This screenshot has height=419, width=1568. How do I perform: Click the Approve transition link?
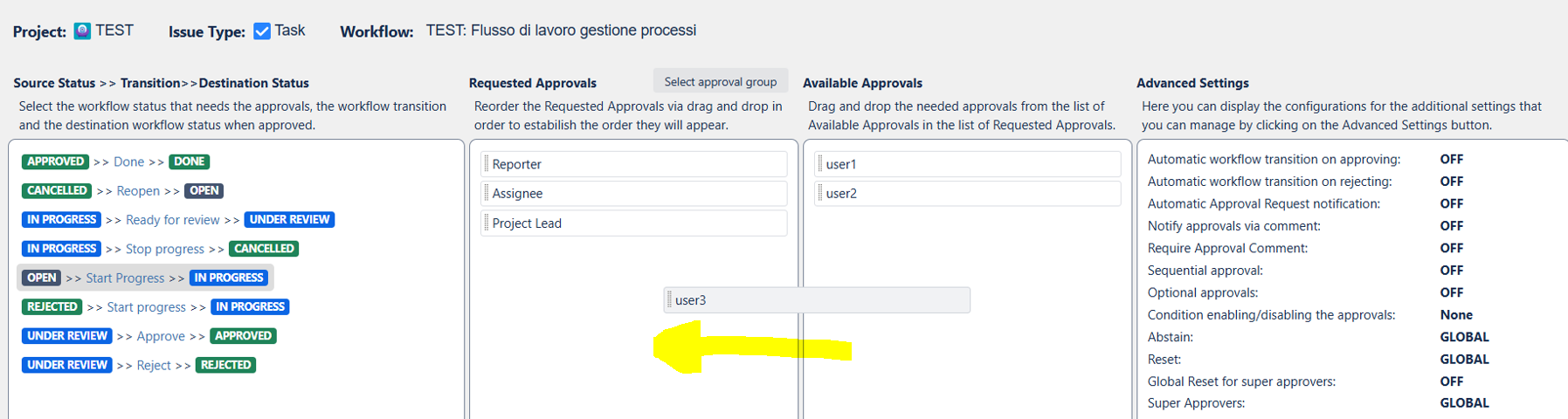[x=161, y=336]
